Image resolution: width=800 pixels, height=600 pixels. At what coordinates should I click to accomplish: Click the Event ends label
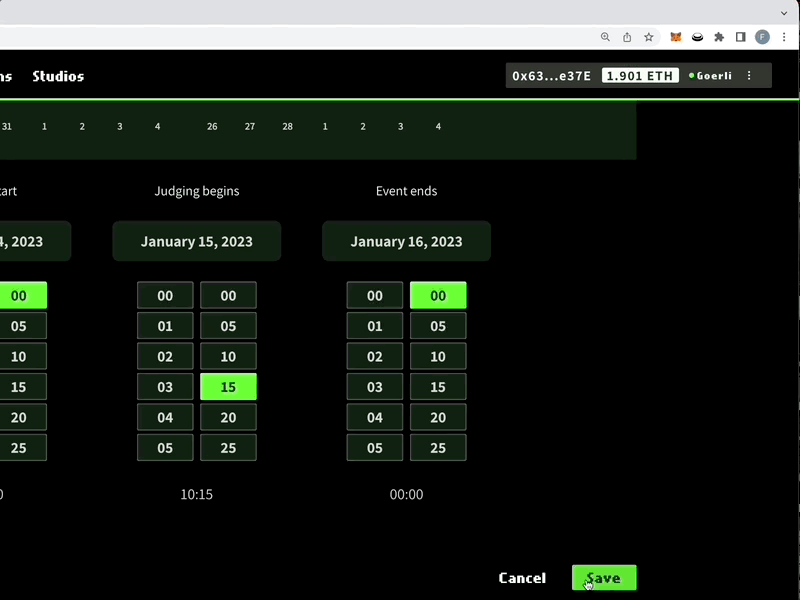pyautogui.click(x=406, y=191)
